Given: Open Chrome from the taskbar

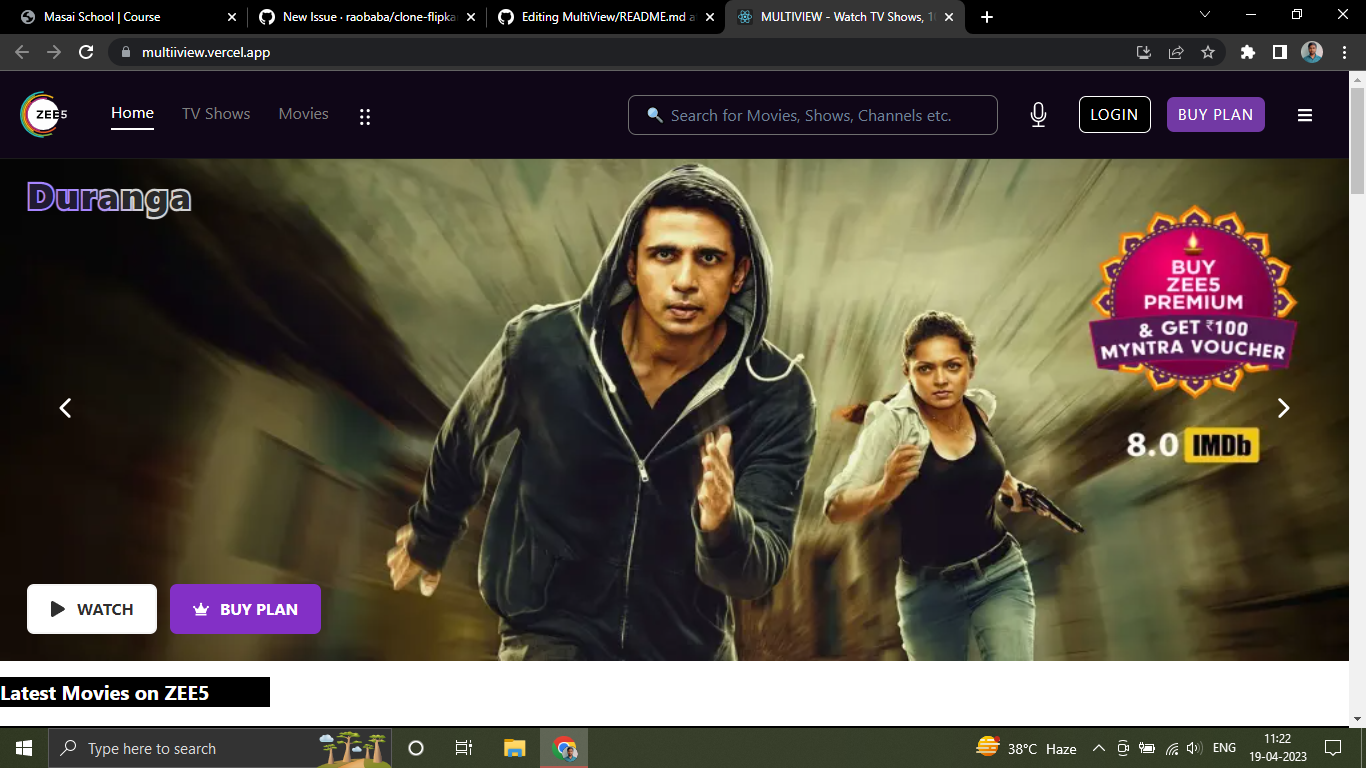Looking at the screenshot, I should point(563,747).
